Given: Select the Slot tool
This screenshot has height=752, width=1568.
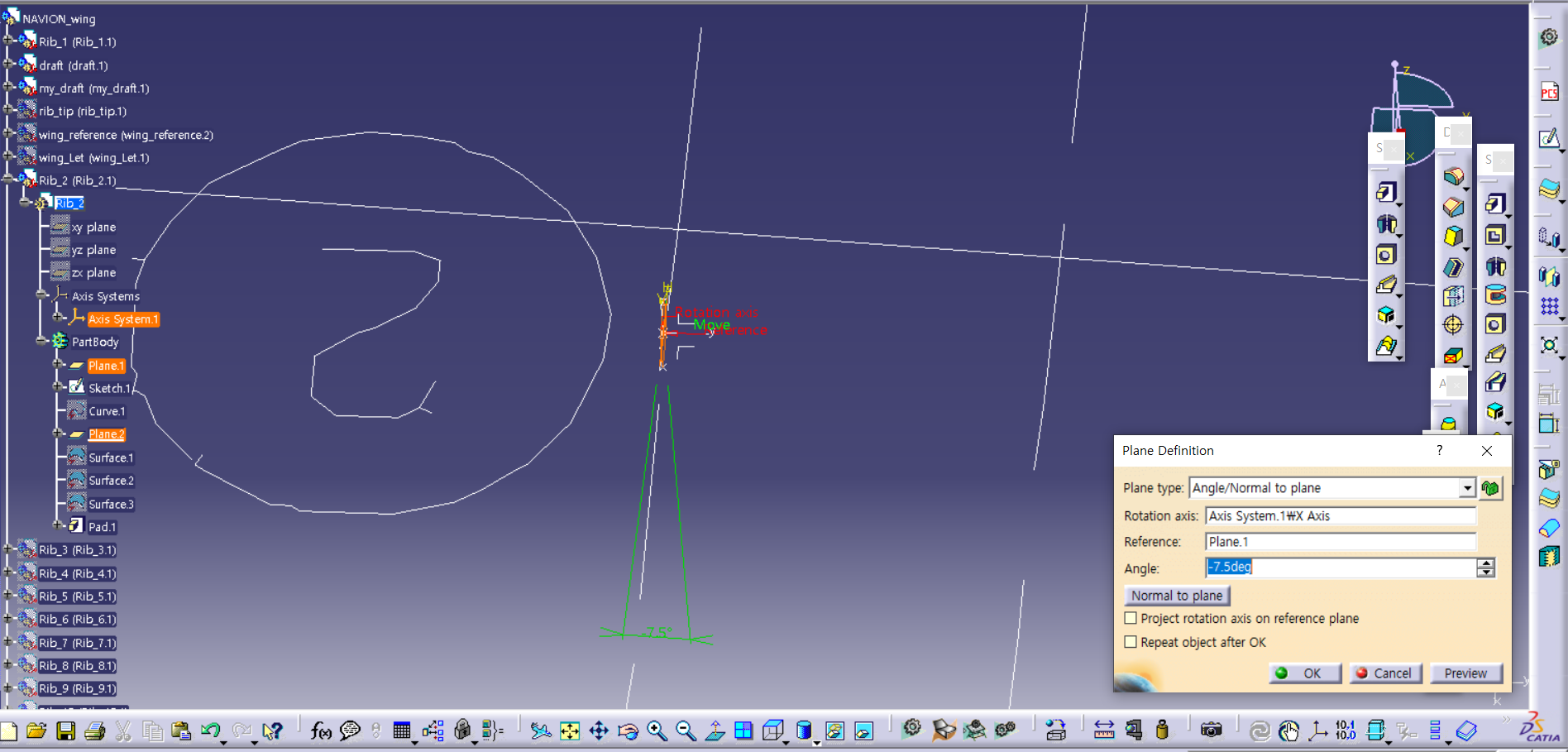Looking at the screenshot, I should coord(1494,381).
